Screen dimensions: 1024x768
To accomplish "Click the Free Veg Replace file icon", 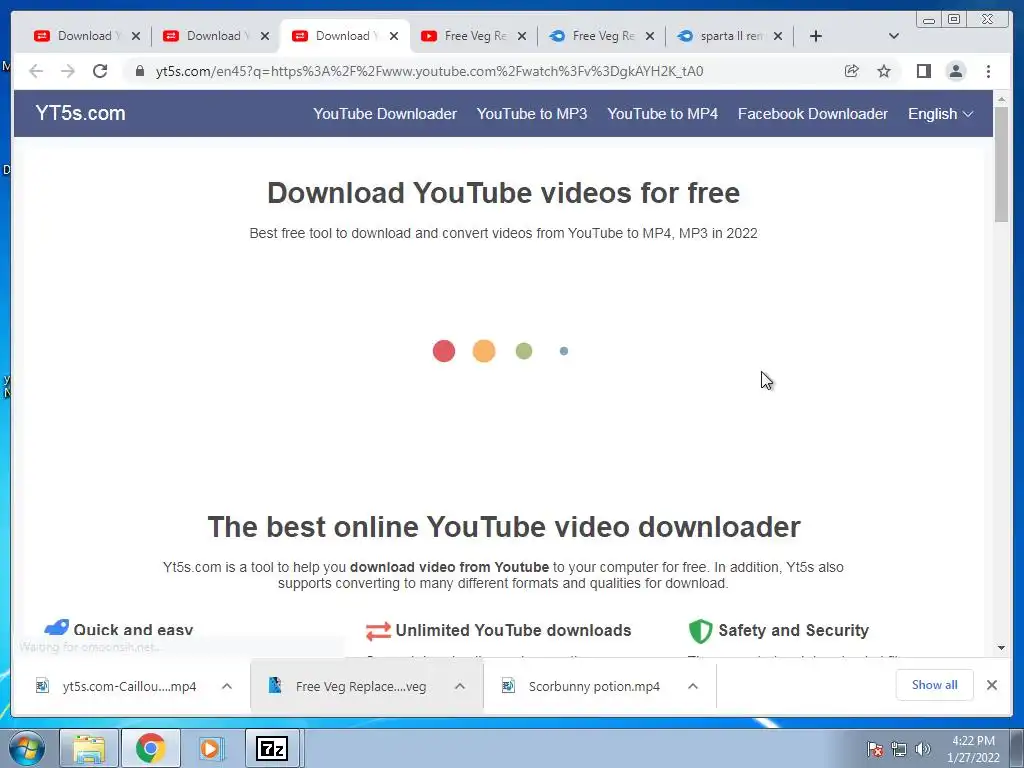I will (275, 686).
